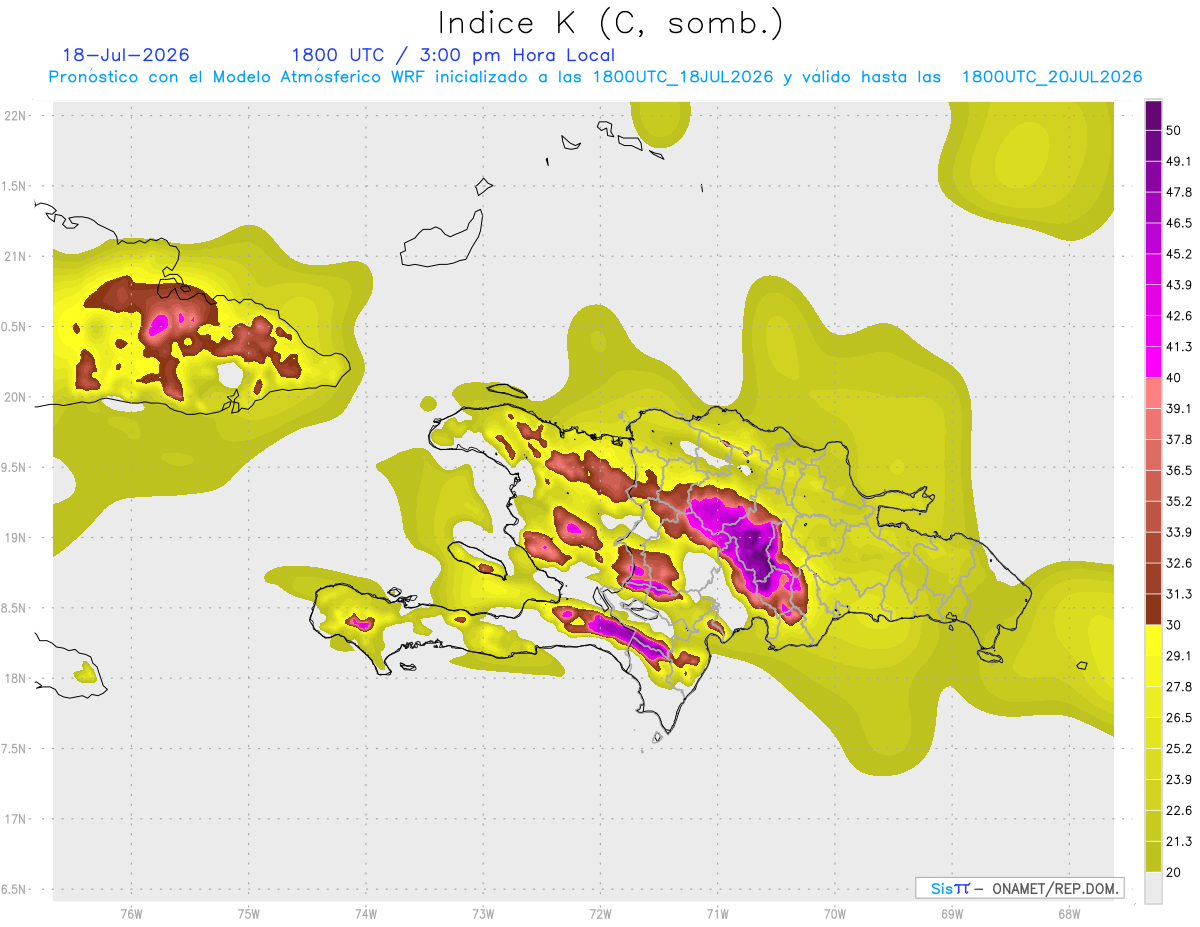The height and width of the screenshot is (927, 1200).
Task: Click the longitude axis label "69W"
Action: tap(951, 914)
